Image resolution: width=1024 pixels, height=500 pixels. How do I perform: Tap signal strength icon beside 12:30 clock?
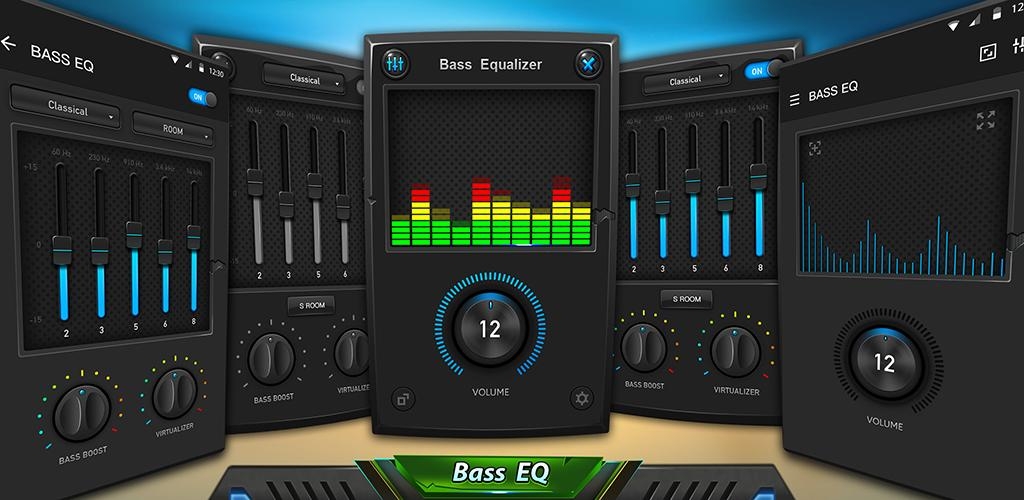point(189,64)
